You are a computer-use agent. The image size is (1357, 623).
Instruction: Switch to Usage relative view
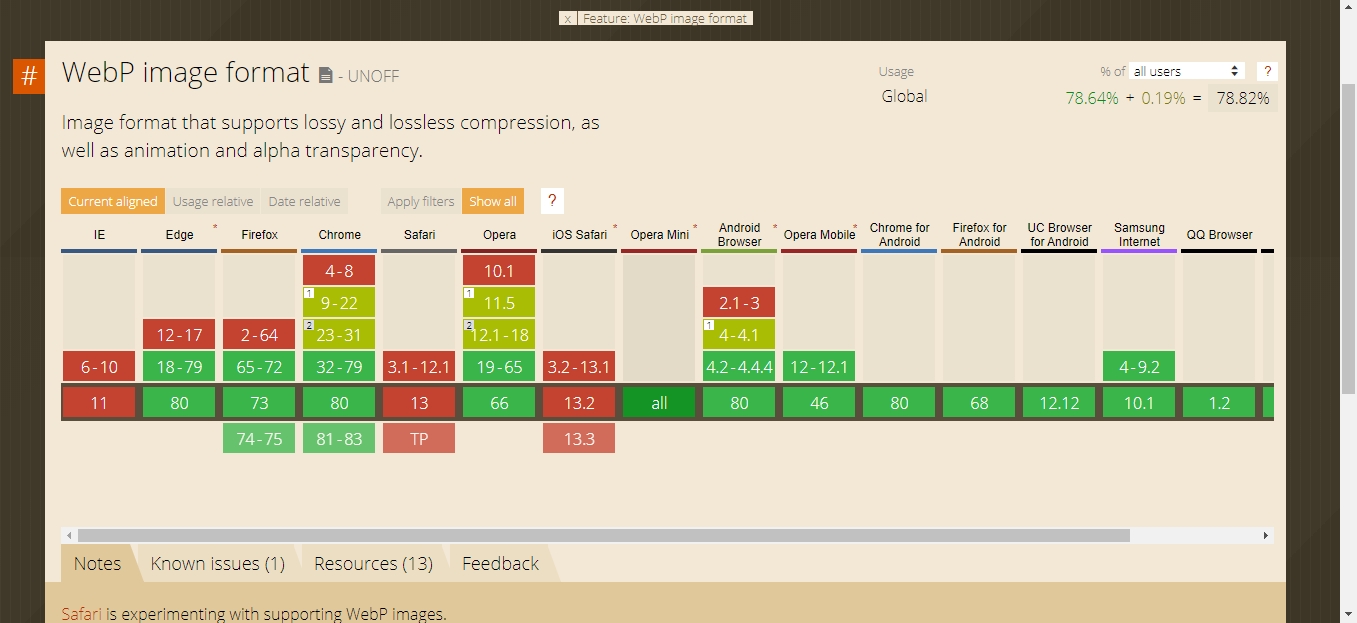pos(212,201)
